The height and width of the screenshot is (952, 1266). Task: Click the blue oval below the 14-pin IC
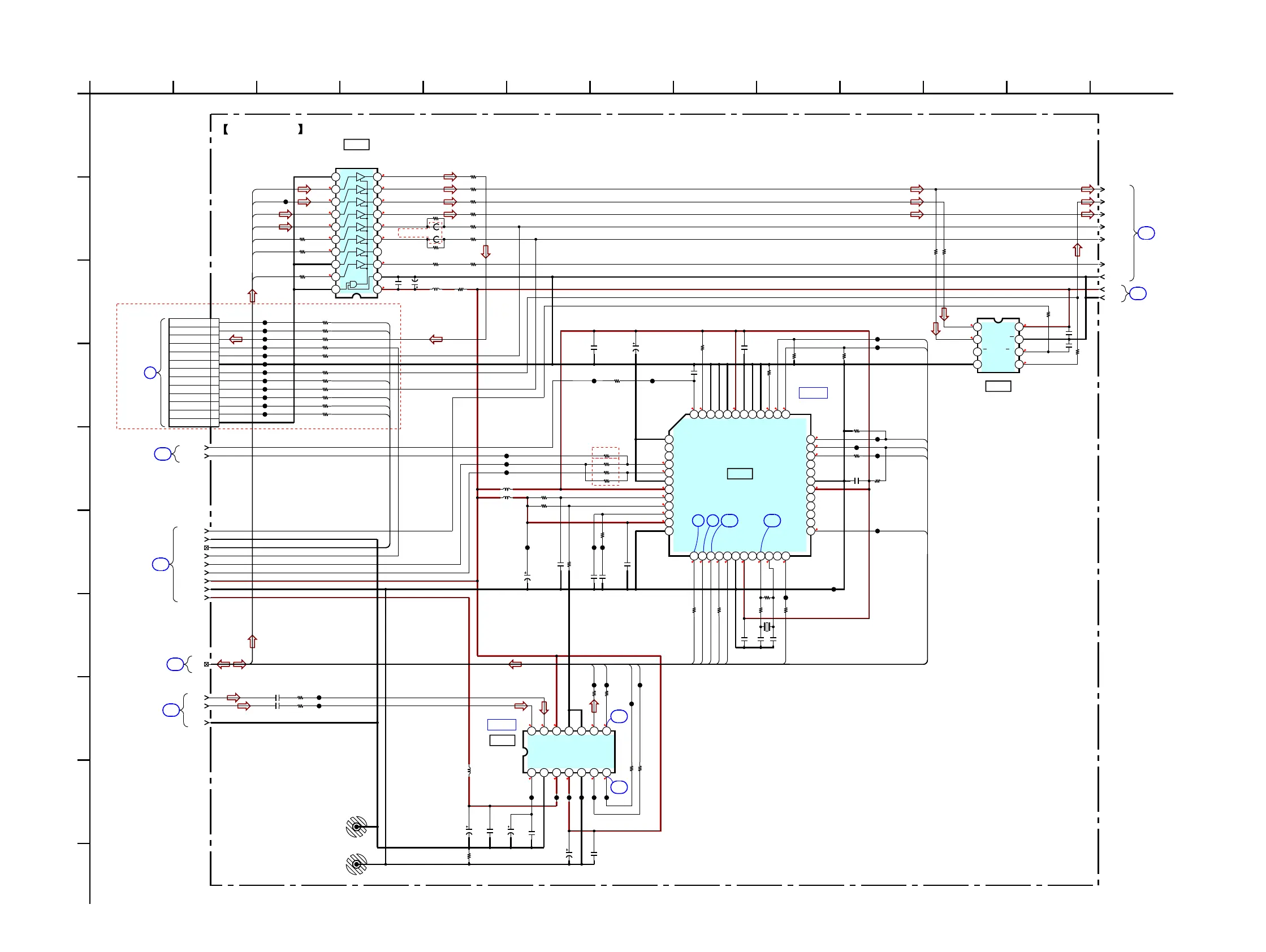point(619,787)
